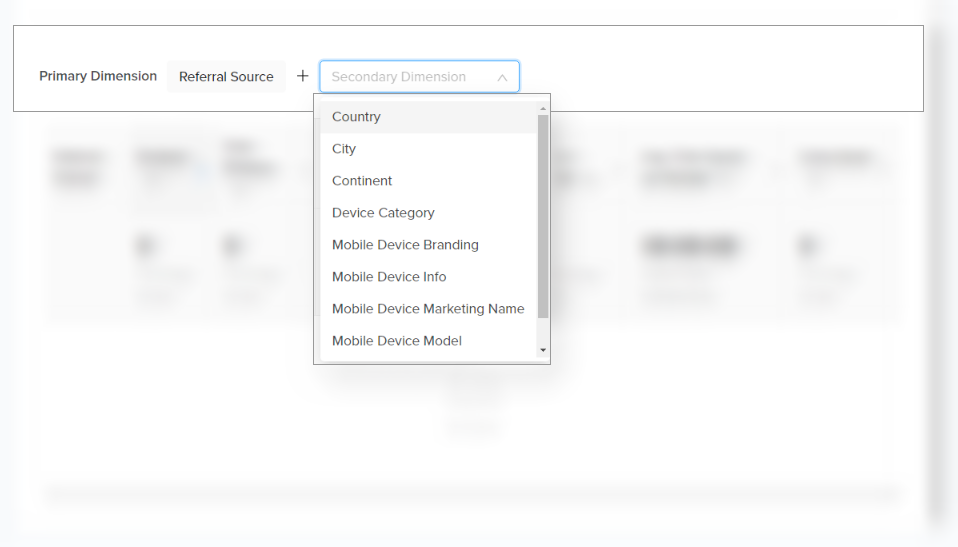
Task: Click the dropdown list's scrollbar thumb
Action: (543, 215)
